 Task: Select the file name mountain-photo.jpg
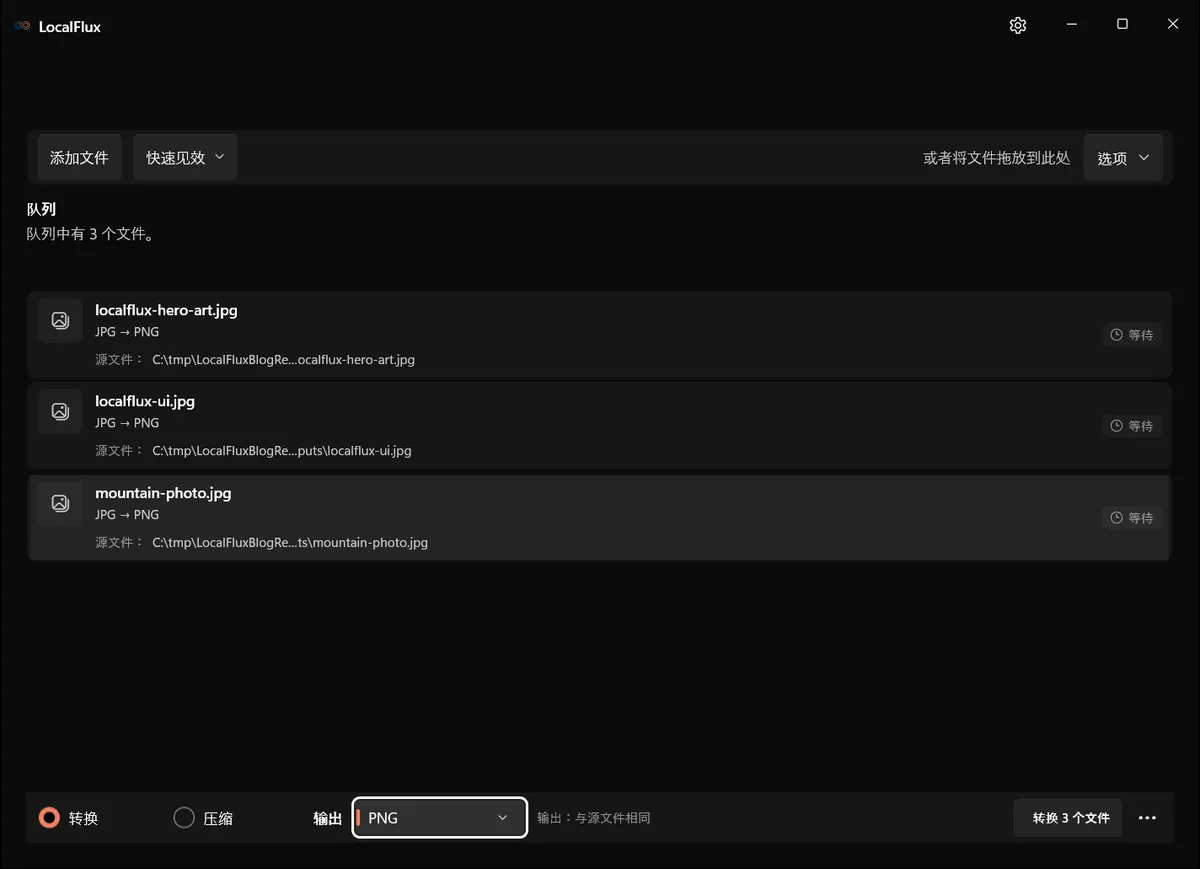[x=163, y=493]
